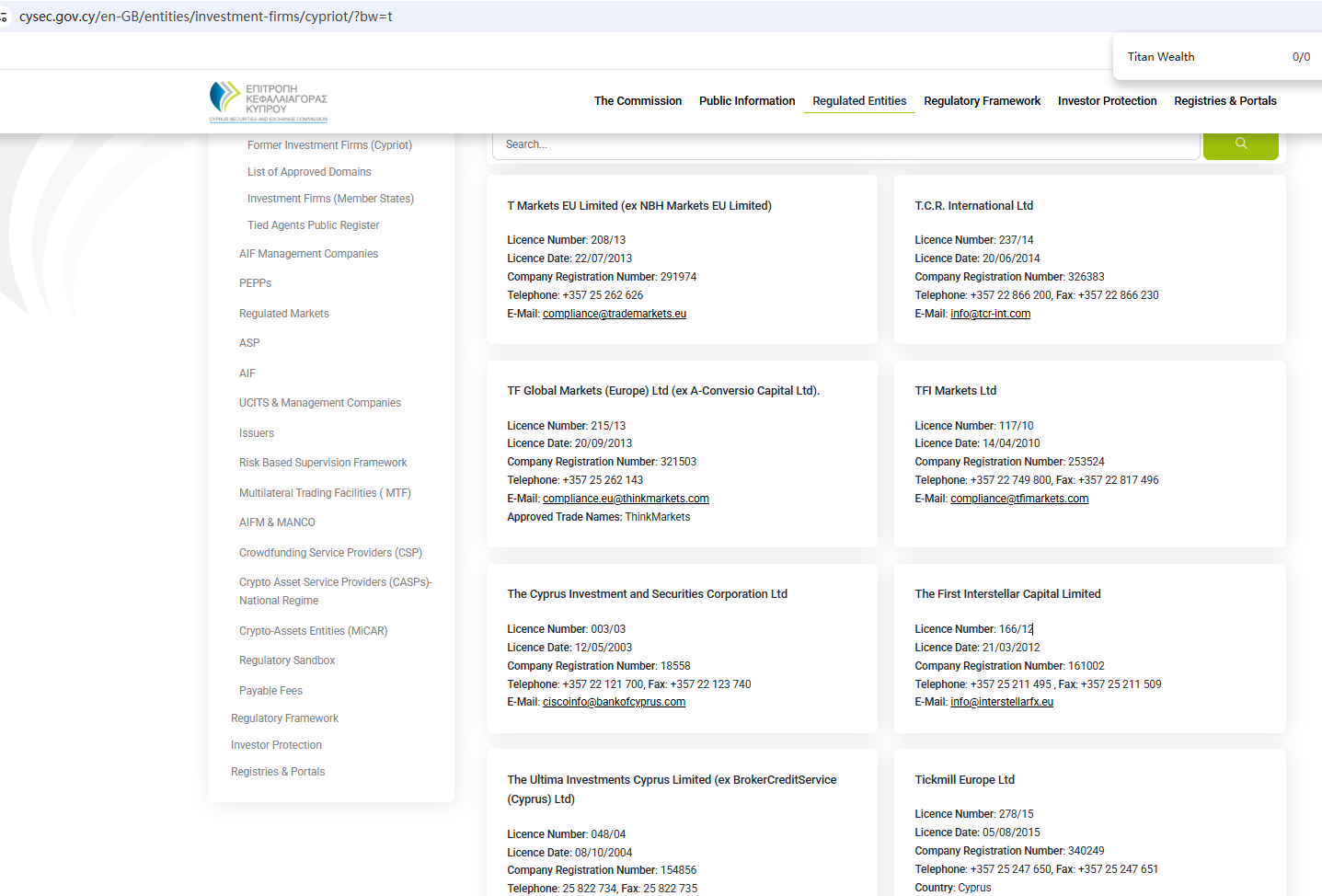Open Tickmill Europe Ltd entity title
1322x896 pixels.
point(964,780)
